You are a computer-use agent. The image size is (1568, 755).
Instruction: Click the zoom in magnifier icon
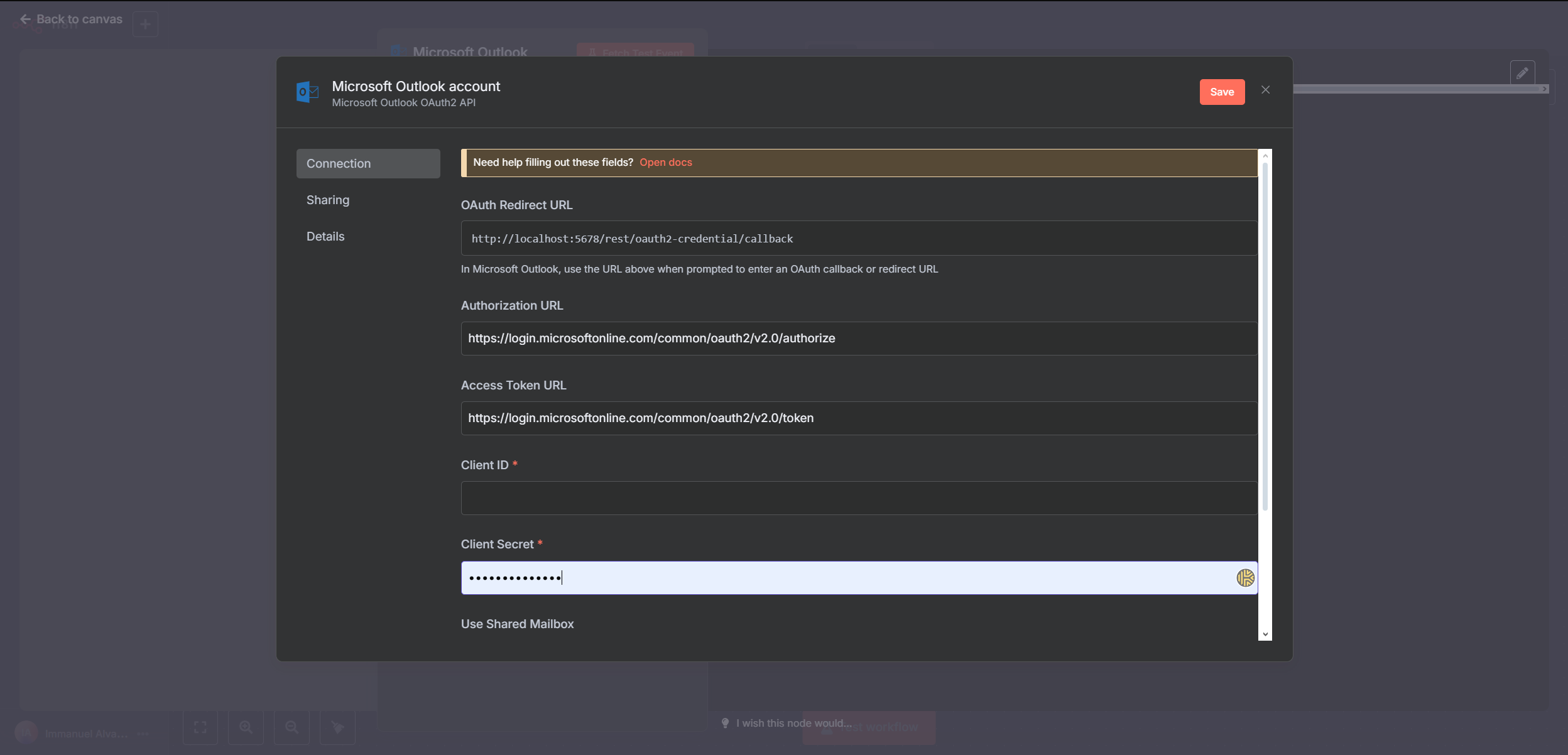[246, 727]
